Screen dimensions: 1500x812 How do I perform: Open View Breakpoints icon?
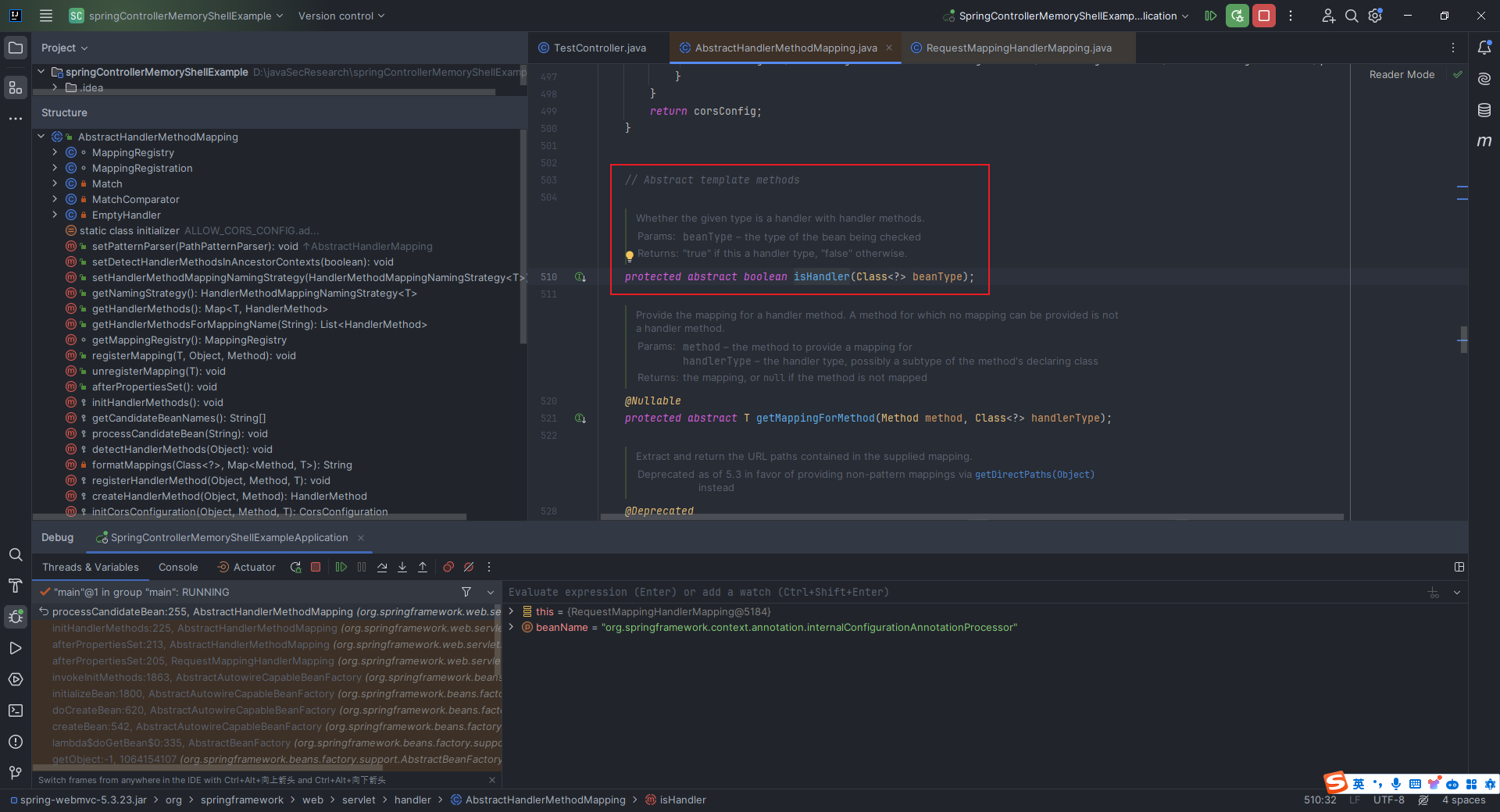pos(448,568)
